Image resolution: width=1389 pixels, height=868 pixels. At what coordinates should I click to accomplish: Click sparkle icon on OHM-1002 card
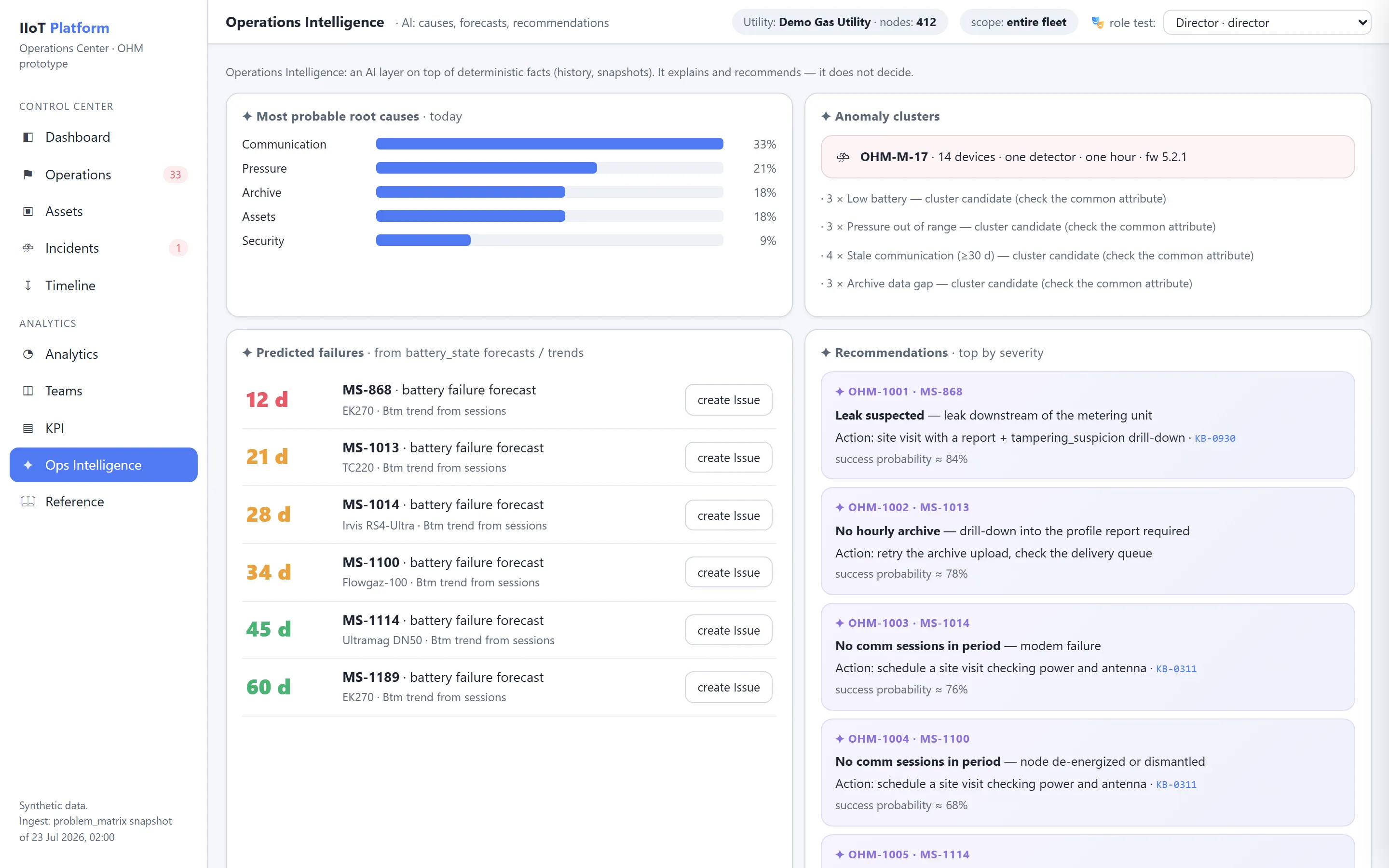(x=840, y=507)
